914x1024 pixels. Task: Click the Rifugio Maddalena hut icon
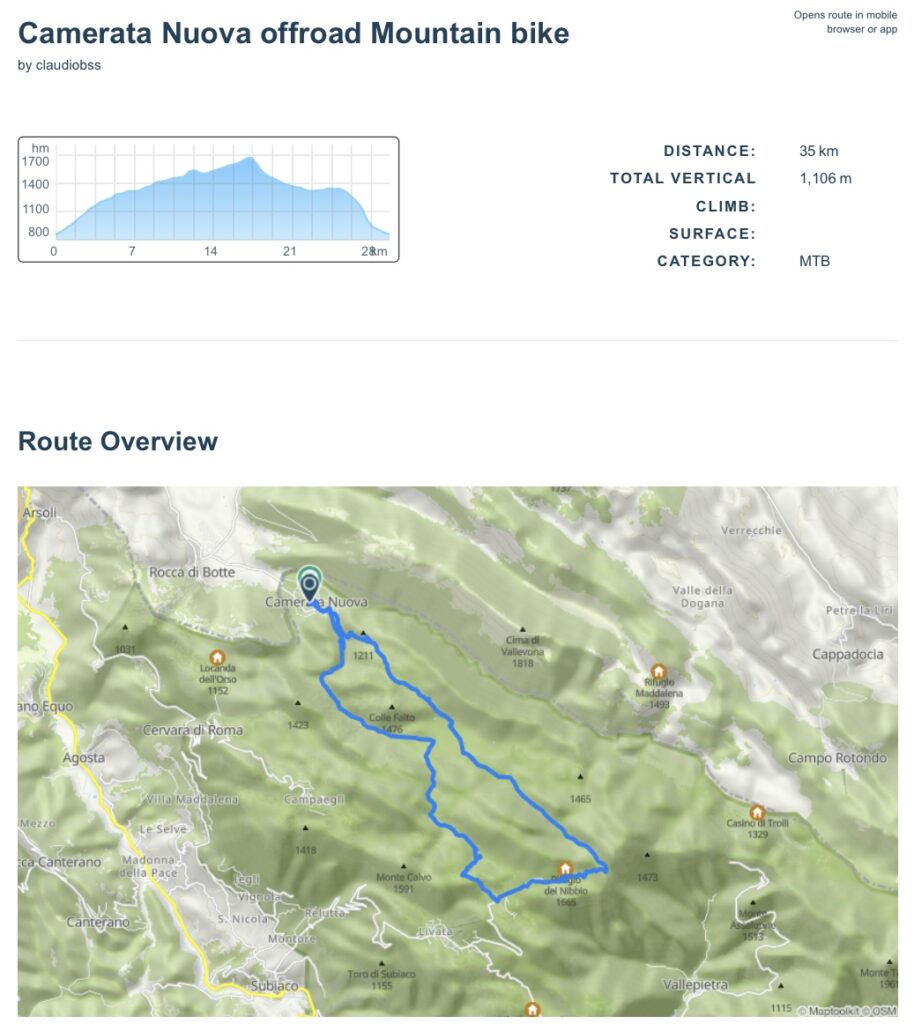658,671
